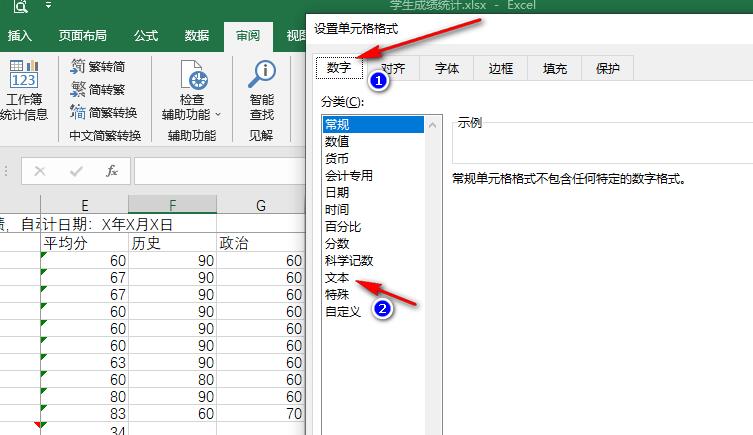Click 平均分 cell with value 63
This screenshot has height=435, width=753.
(x=85, y=362)
